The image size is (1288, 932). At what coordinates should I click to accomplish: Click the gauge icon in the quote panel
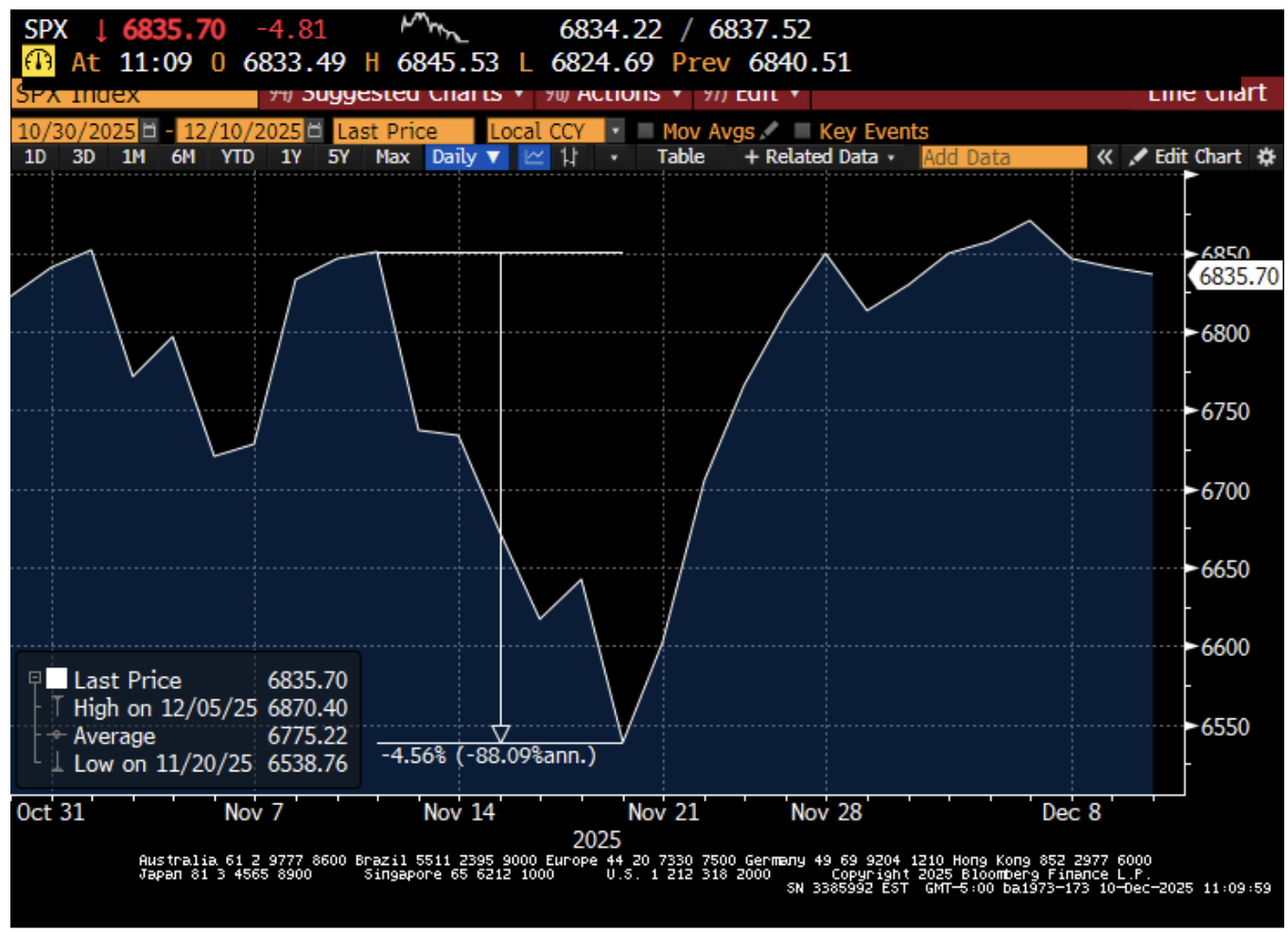38,62
